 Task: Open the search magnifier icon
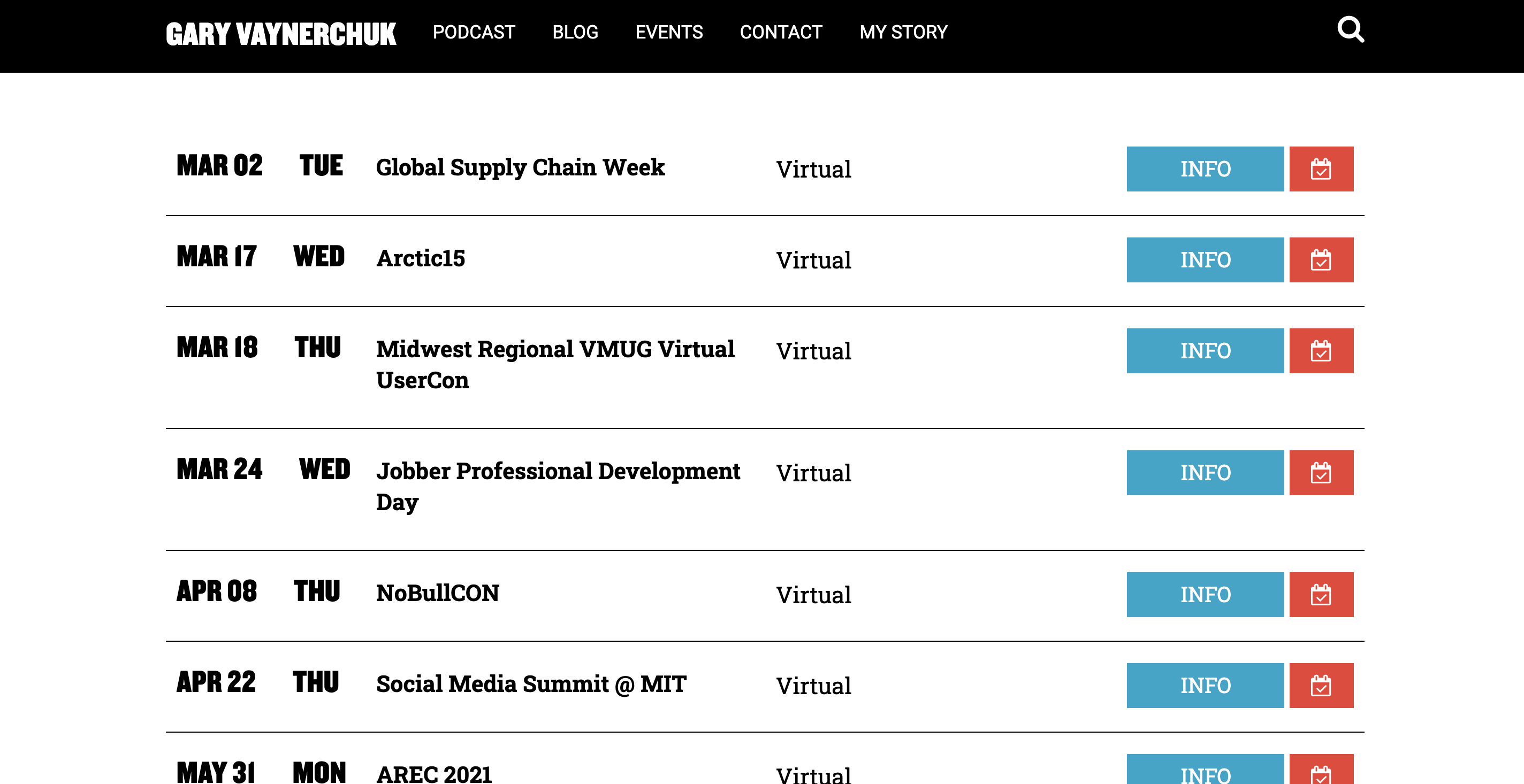[x=1351, y=29]
